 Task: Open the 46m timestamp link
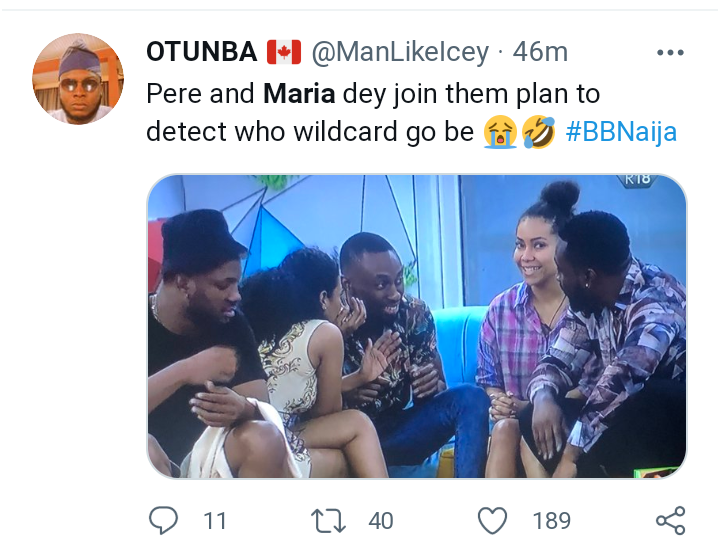(x=540, y=52)
